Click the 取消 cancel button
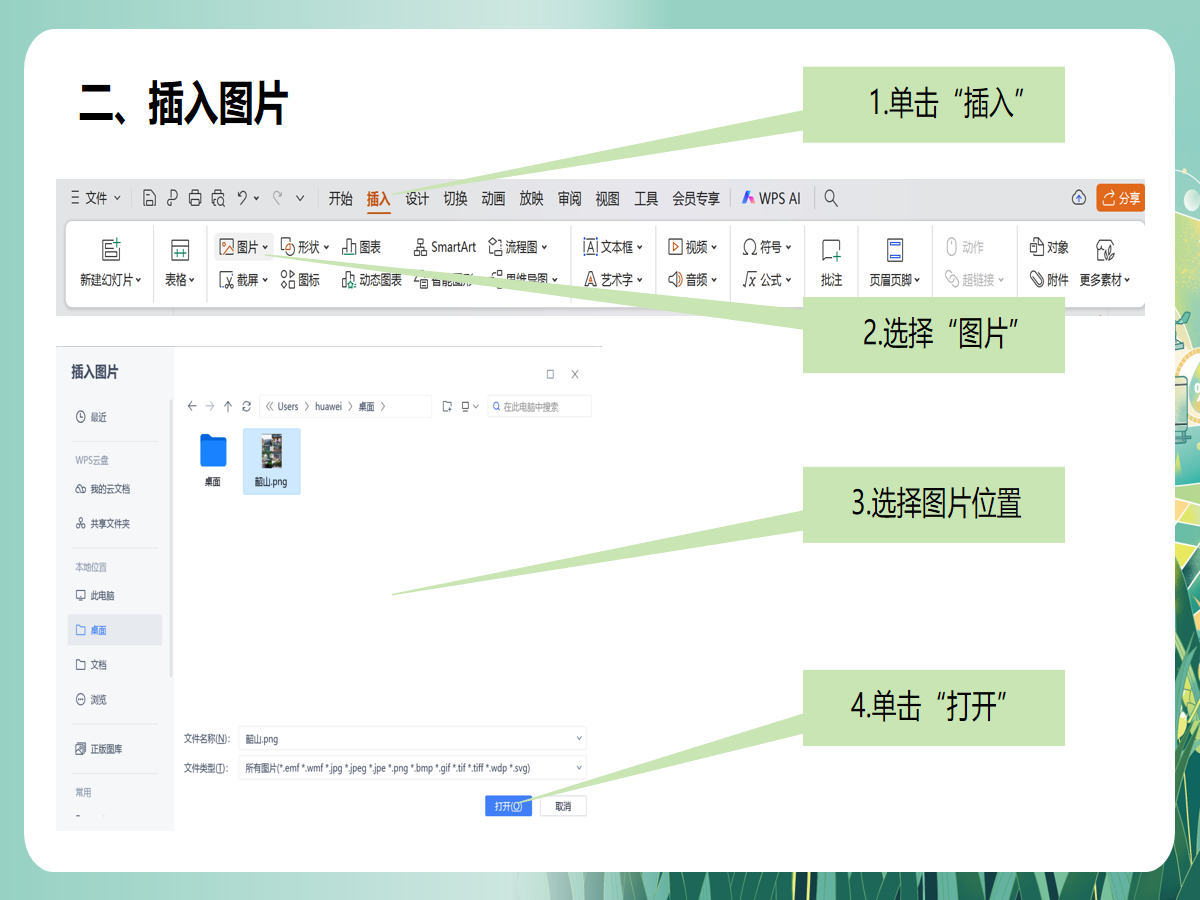 click(563, 806)
